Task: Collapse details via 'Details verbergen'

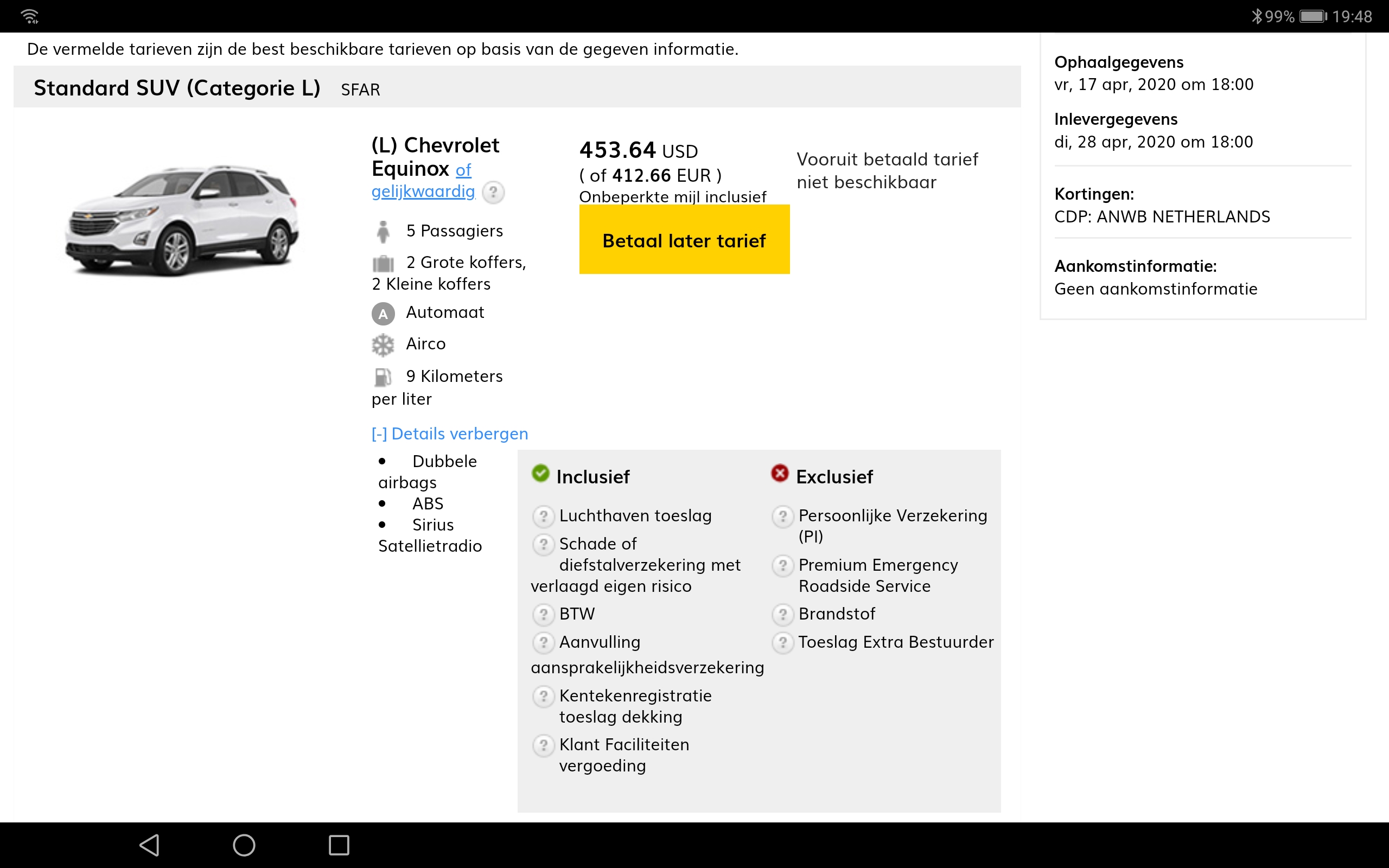Action: tap(449, 433)
